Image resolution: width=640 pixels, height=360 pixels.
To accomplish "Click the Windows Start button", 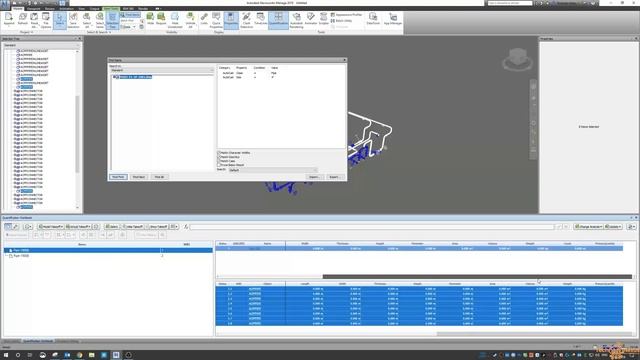I will pos(6,355).
